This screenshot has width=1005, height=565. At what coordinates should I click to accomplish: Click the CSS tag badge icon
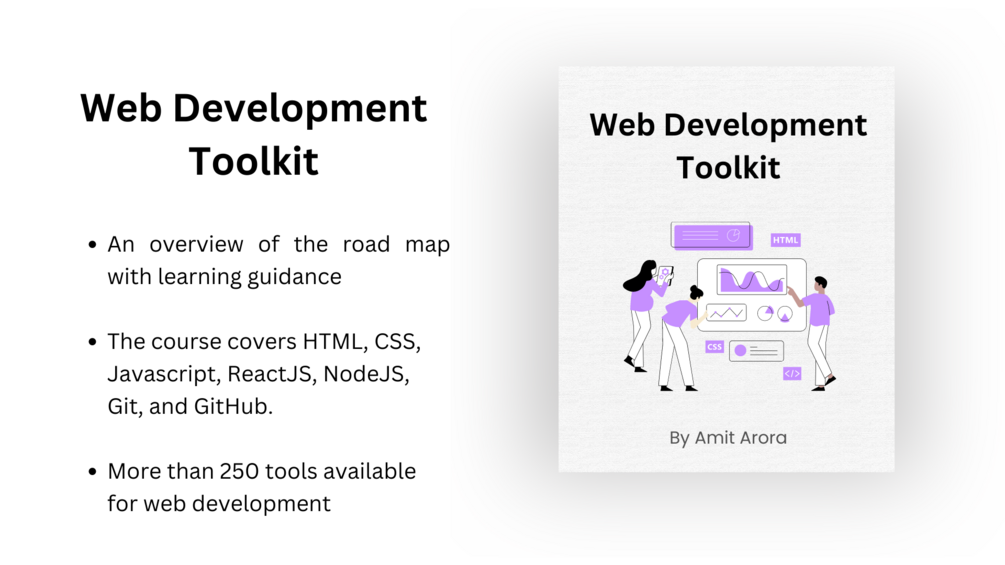pyautogui.click(x=714, y=347)
